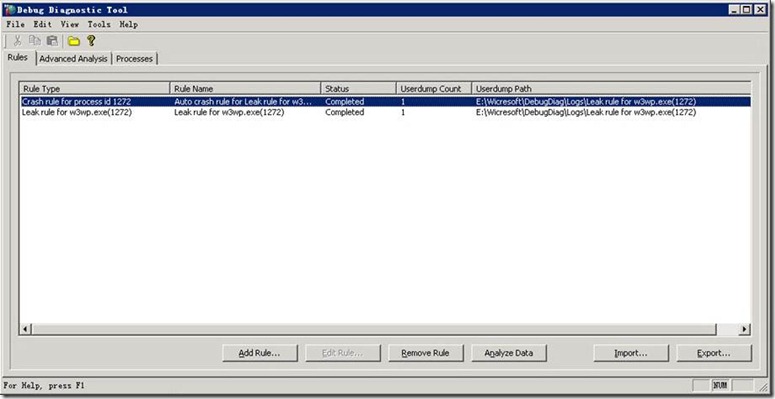Image resolution: width=775 pixels, height=399 pixels.
Task: Switch to the Processes tab
Action: point(134,58)
